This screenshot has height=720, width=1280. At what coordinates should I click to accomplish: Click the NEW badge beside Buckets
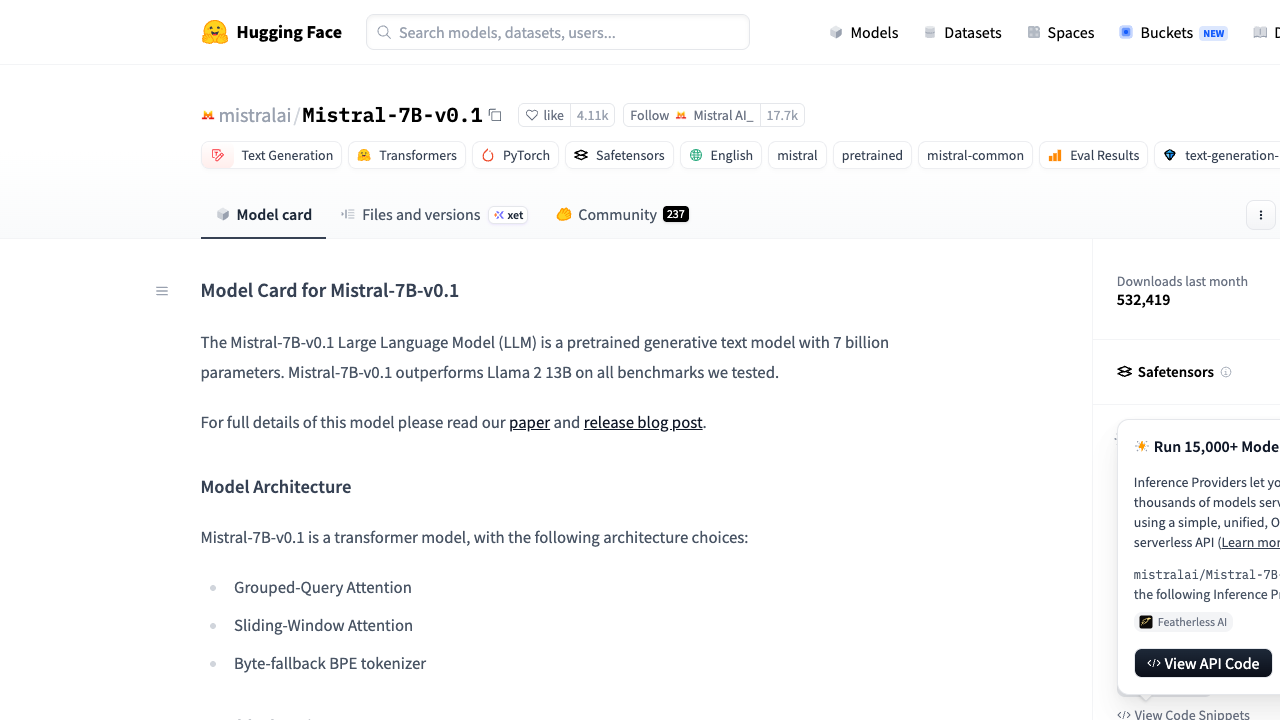tap(1214, 33)
